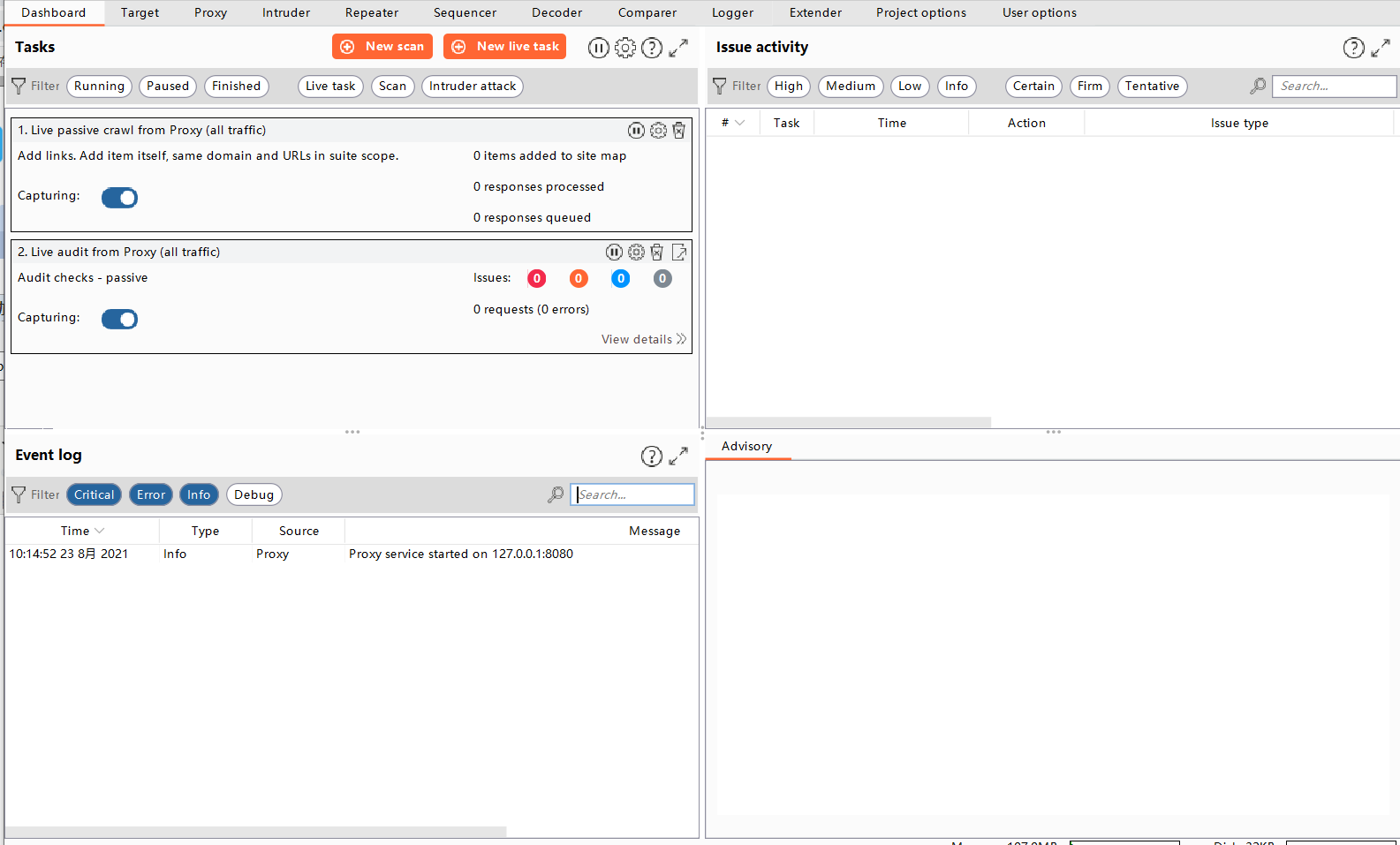The width and height of the screenshot is (1400, 845).
Task: Pause the Live audit from Proxy task
Action: (x=614, y=253)
